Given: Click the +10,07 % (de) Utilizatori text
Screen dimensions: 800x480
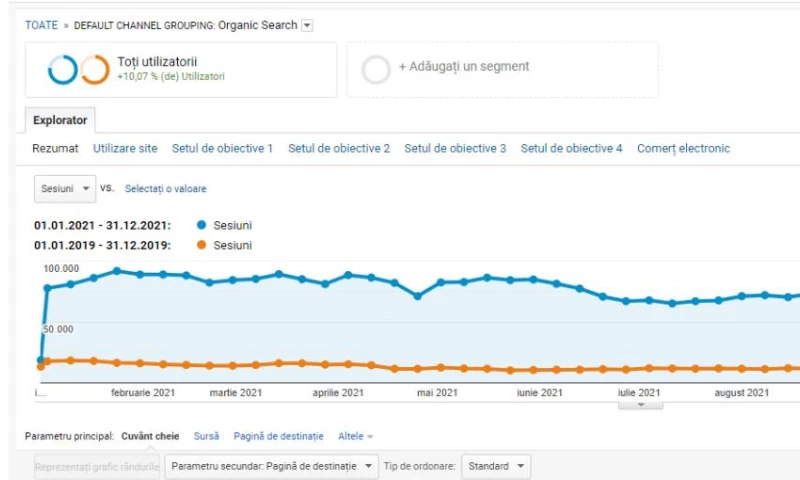Looking at the screenshot, I should pos(171,77).
